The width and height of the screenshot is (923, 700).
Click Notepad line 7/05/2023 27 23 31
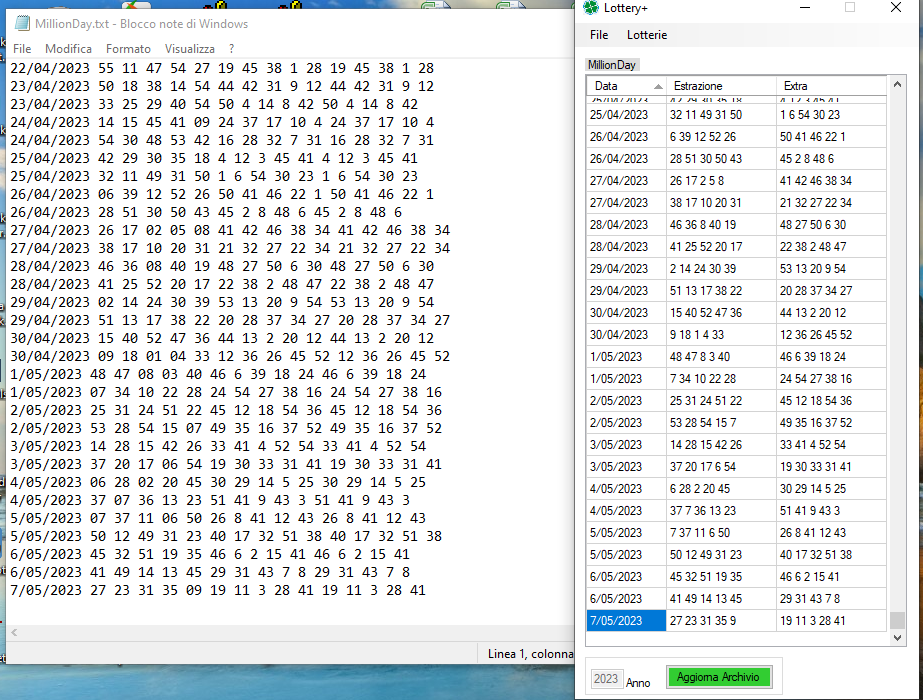click(218, 590)
